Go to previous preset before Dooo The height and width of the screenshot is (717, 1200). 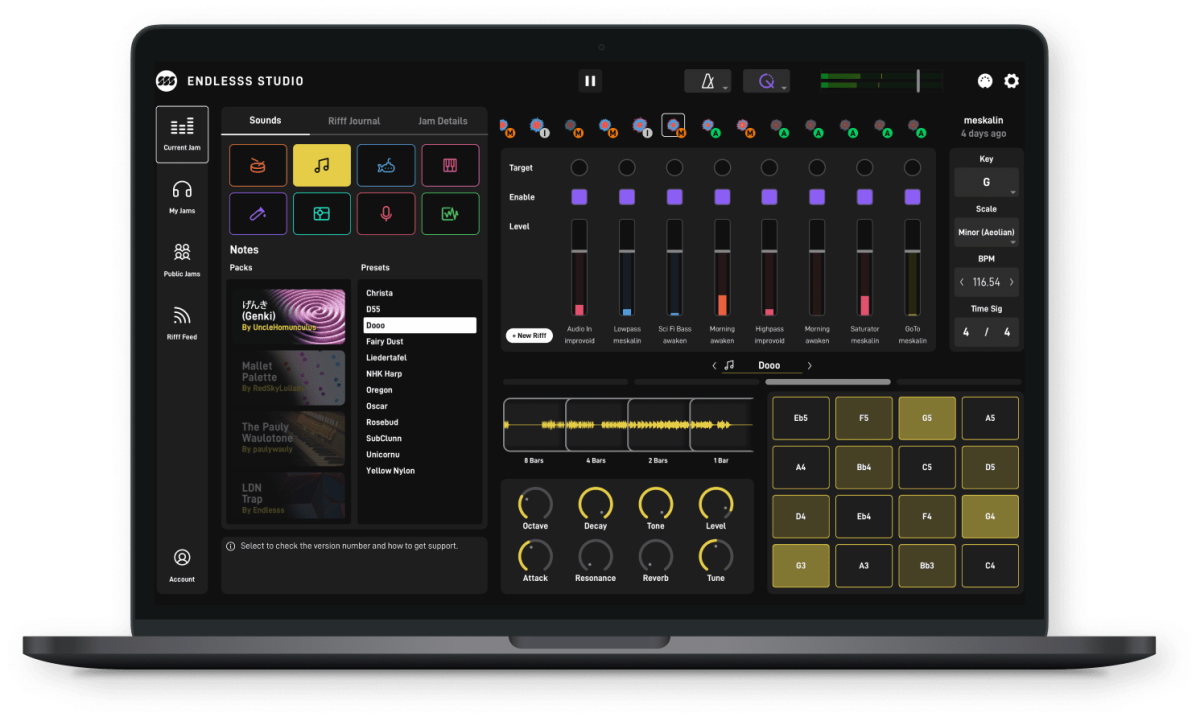click(x=714, y=366)
